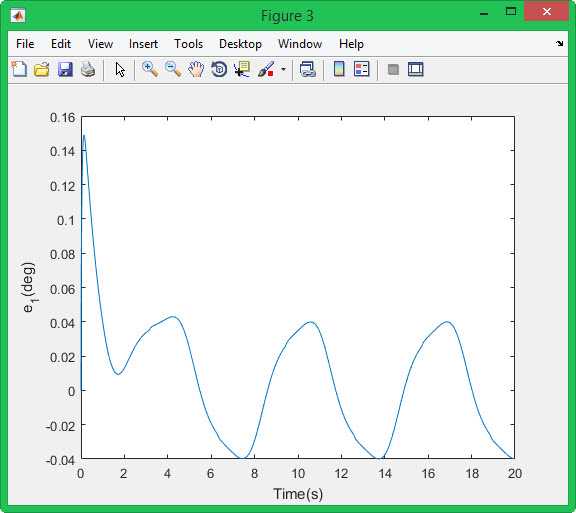
Task: Toggle the Rotate 3D tool
Action: click(x=219, y=69)
